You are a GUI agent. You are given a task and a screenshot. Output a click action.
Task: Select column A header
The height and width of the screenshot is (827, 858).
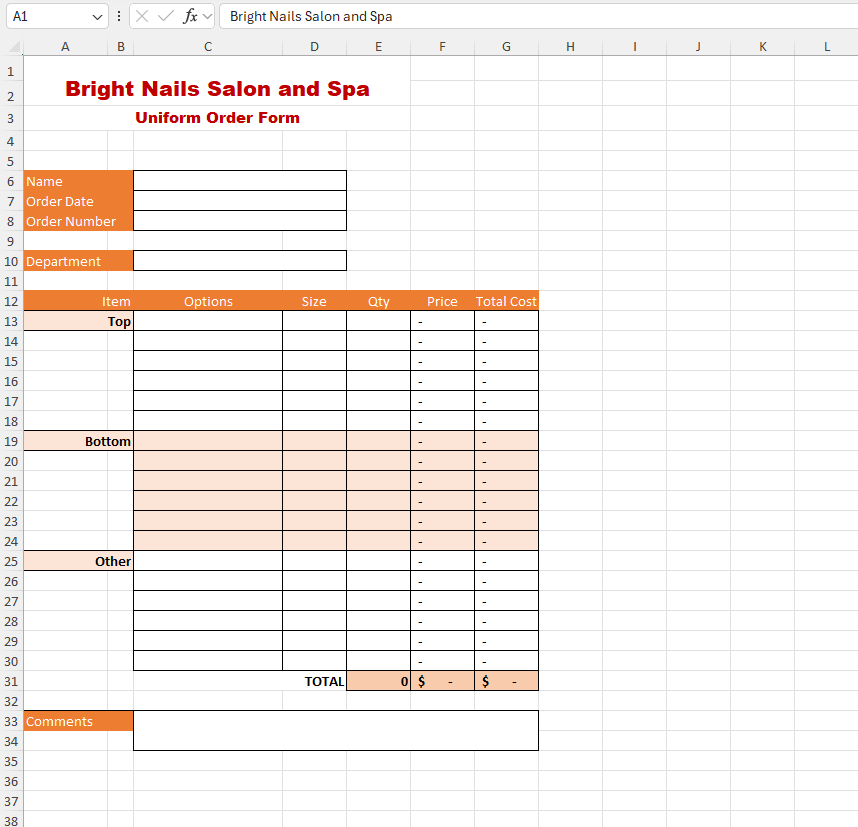(65, 47)
